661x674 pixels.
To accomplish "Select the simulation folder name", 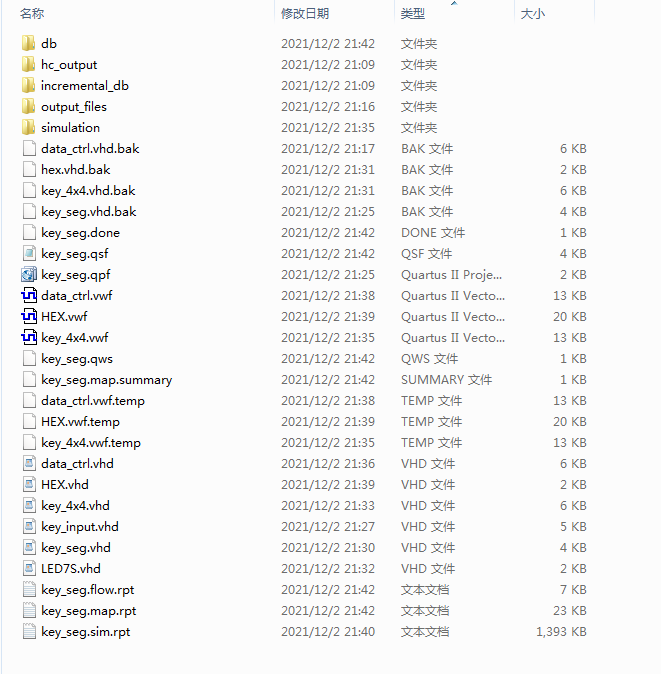I will click(70, 128).
